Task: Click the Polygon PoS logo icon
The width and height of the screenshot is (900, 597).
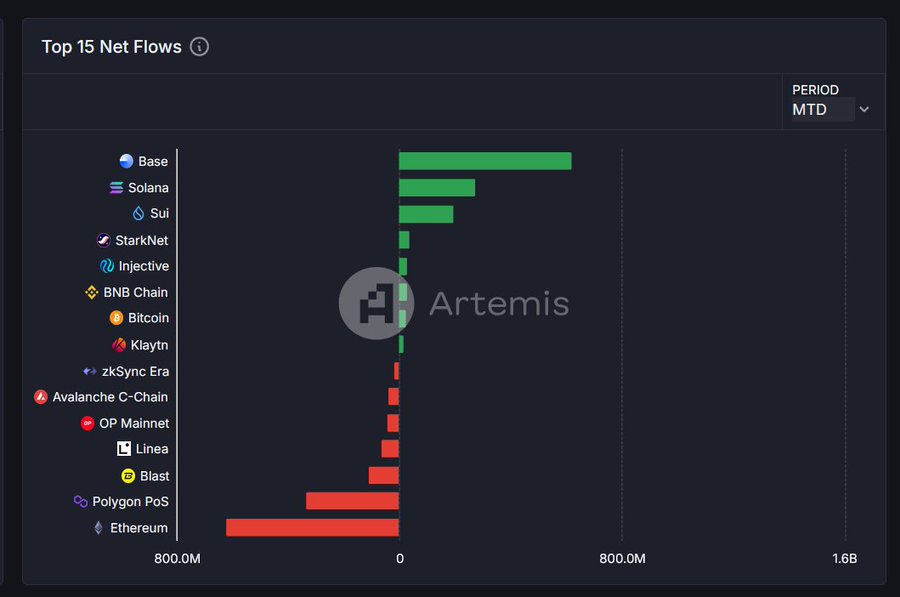Action: click(x=80, y=501)
